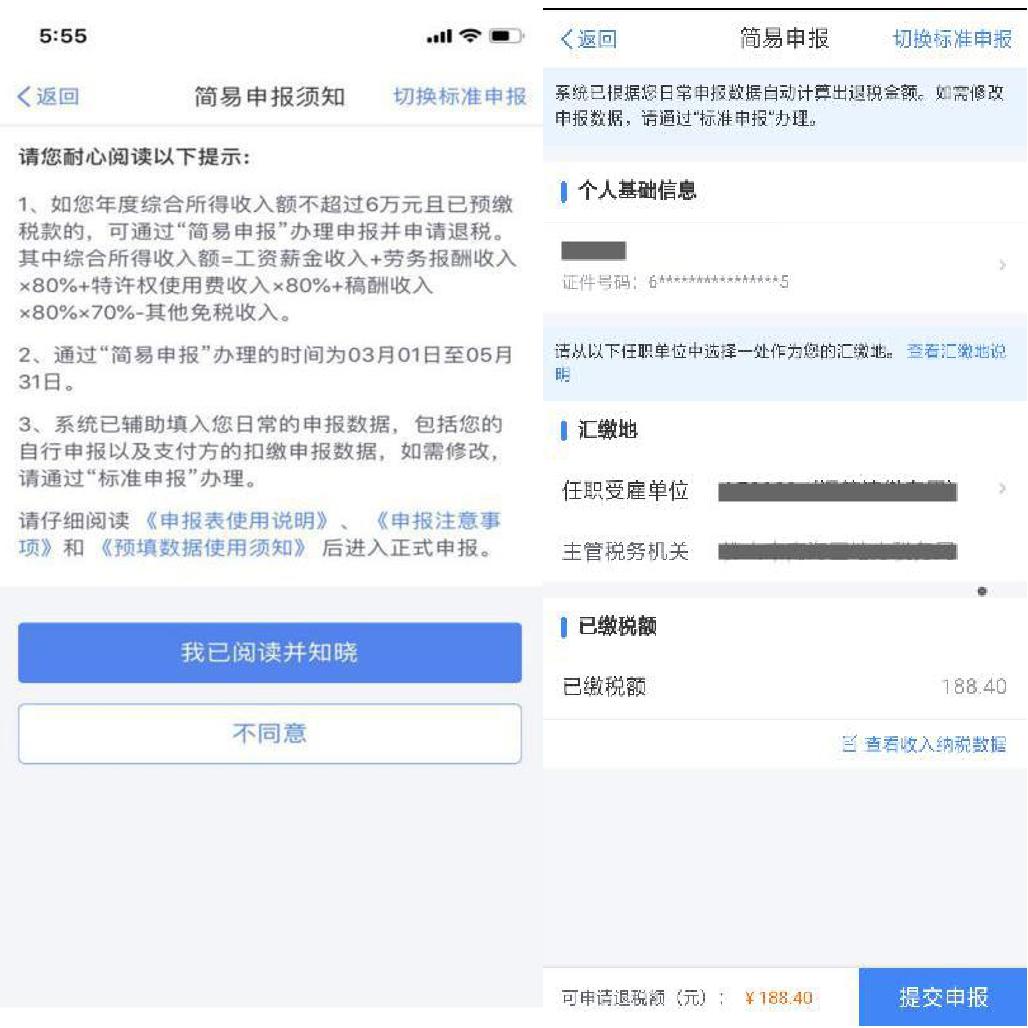
Task: Tap the back arrow on 简易申报须知 screen
Action: 24,96
